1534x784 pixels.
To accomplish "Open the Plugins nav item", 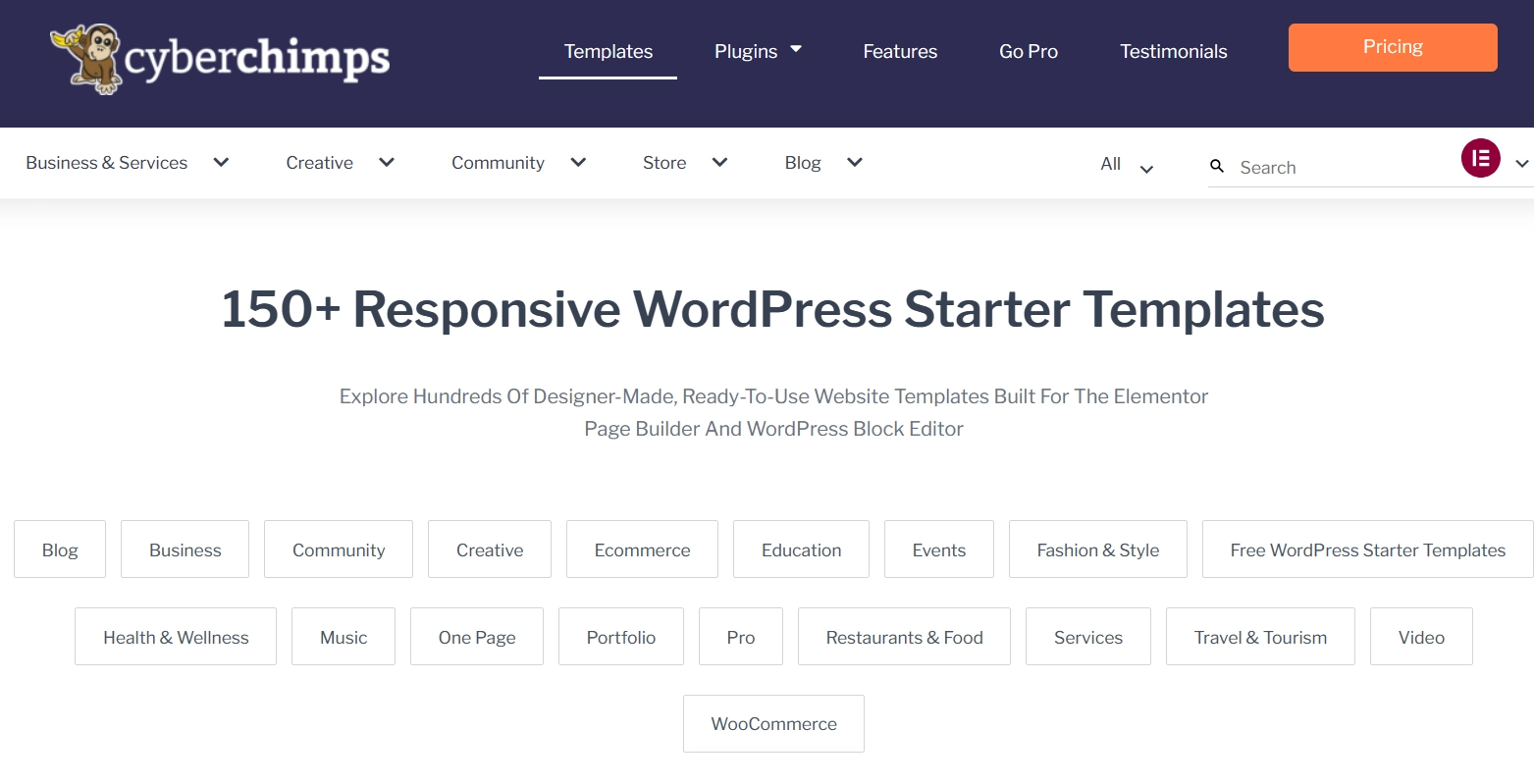I will coord(746,51).
